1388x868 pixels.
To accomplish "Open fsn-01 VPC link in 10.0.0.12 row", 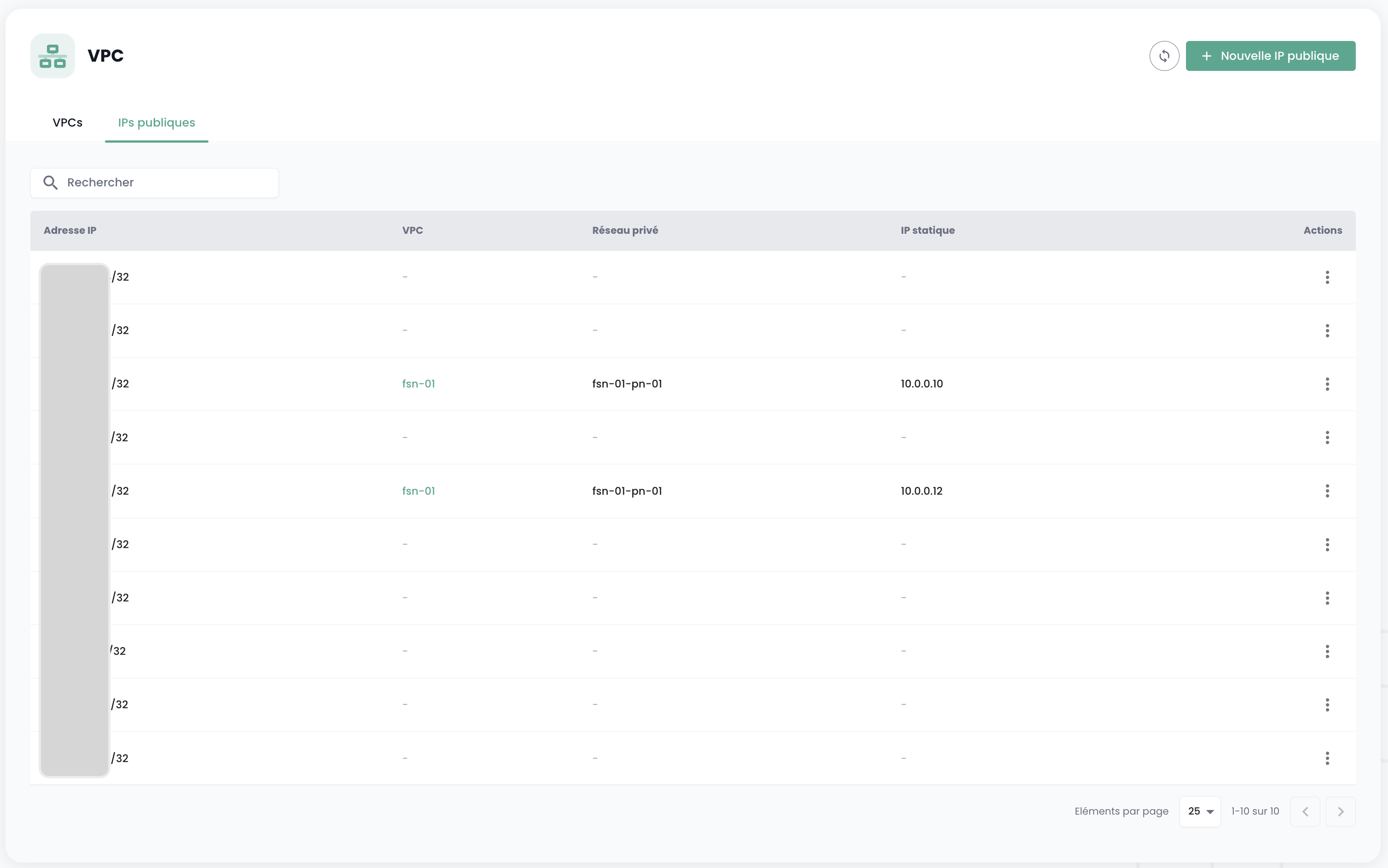I will coord(418,491).
